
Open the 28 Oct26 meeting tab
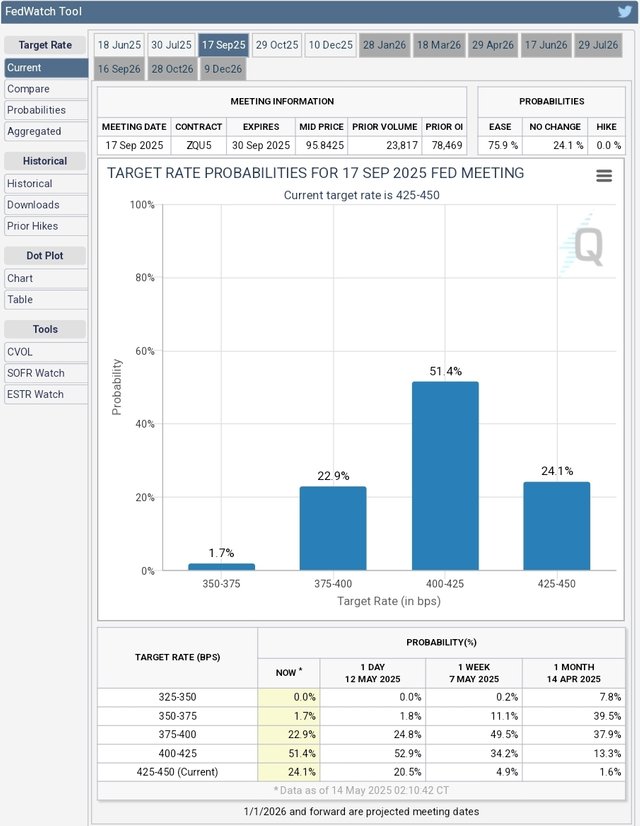(x=172, y=69)
